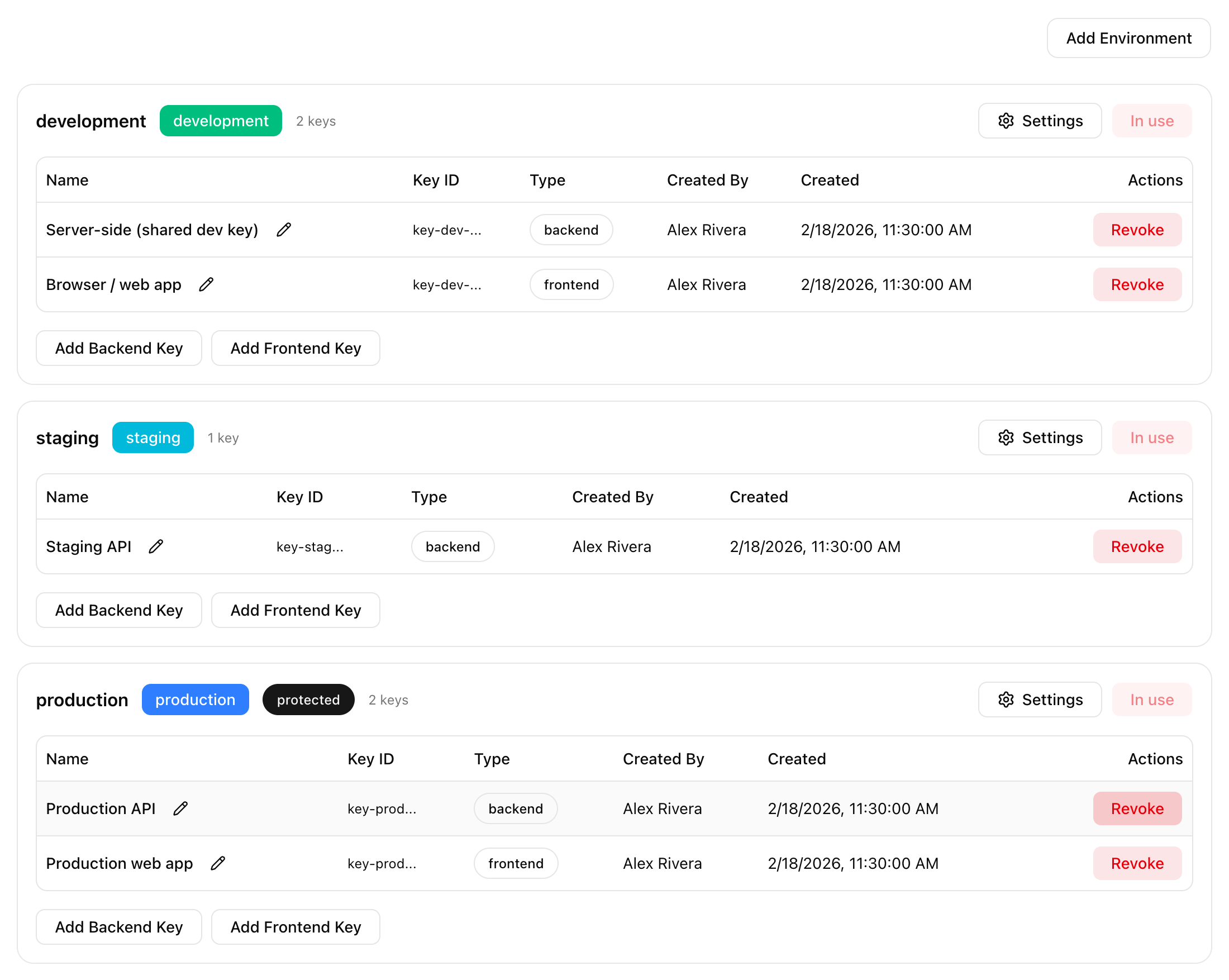Click the key-stag... Key ID
The image size is (1229, 980).
click(309, 547)
